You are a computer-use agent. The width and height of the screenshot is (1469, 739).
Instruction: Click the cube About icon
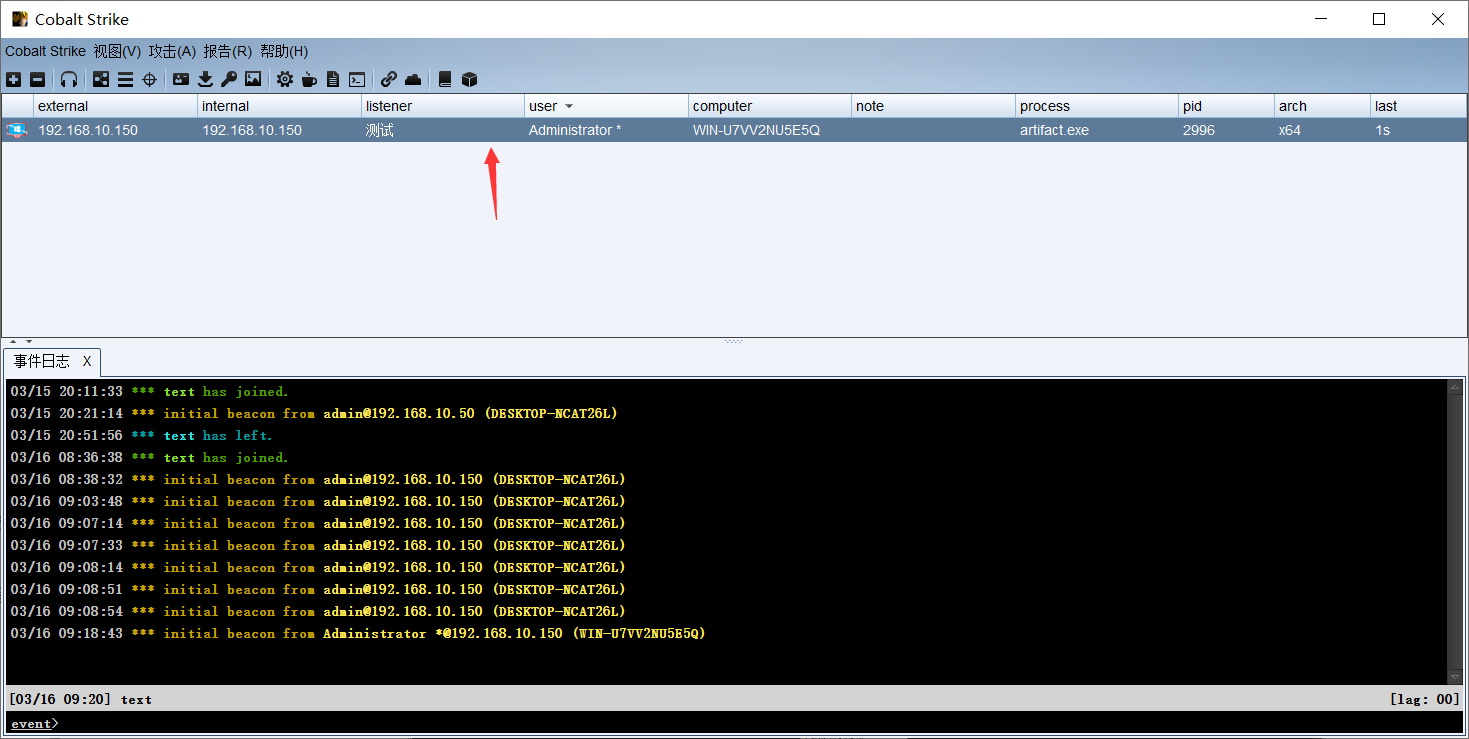[x=469, y=79]
